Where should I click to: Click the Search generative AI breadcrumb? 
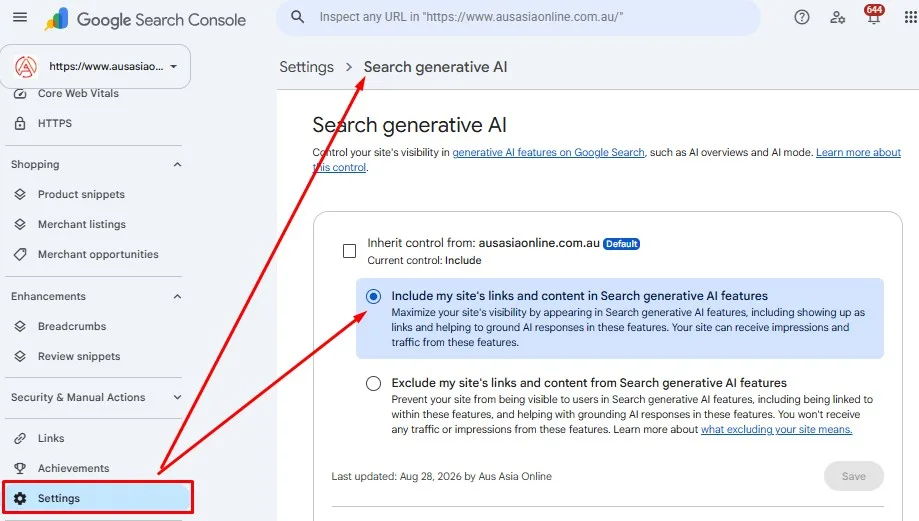pos(435,67)
